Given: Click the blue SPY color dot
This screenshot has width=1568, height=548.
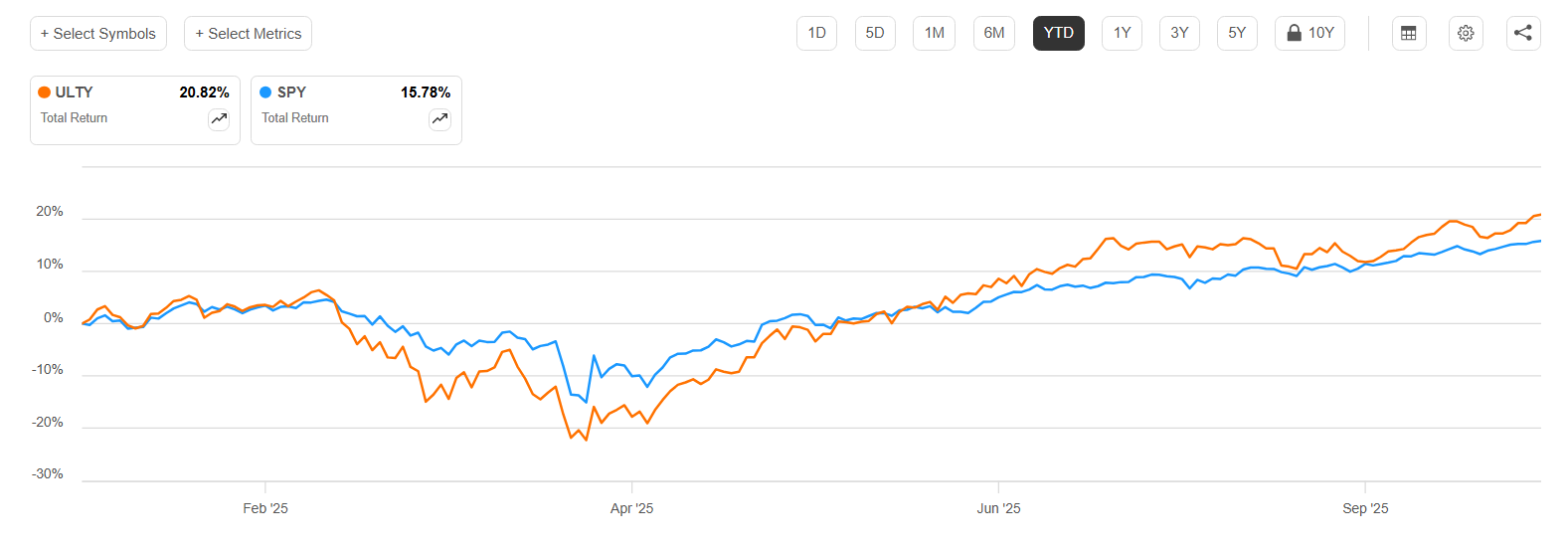Looking at the screenshot, I should click(x=265, y=92).
